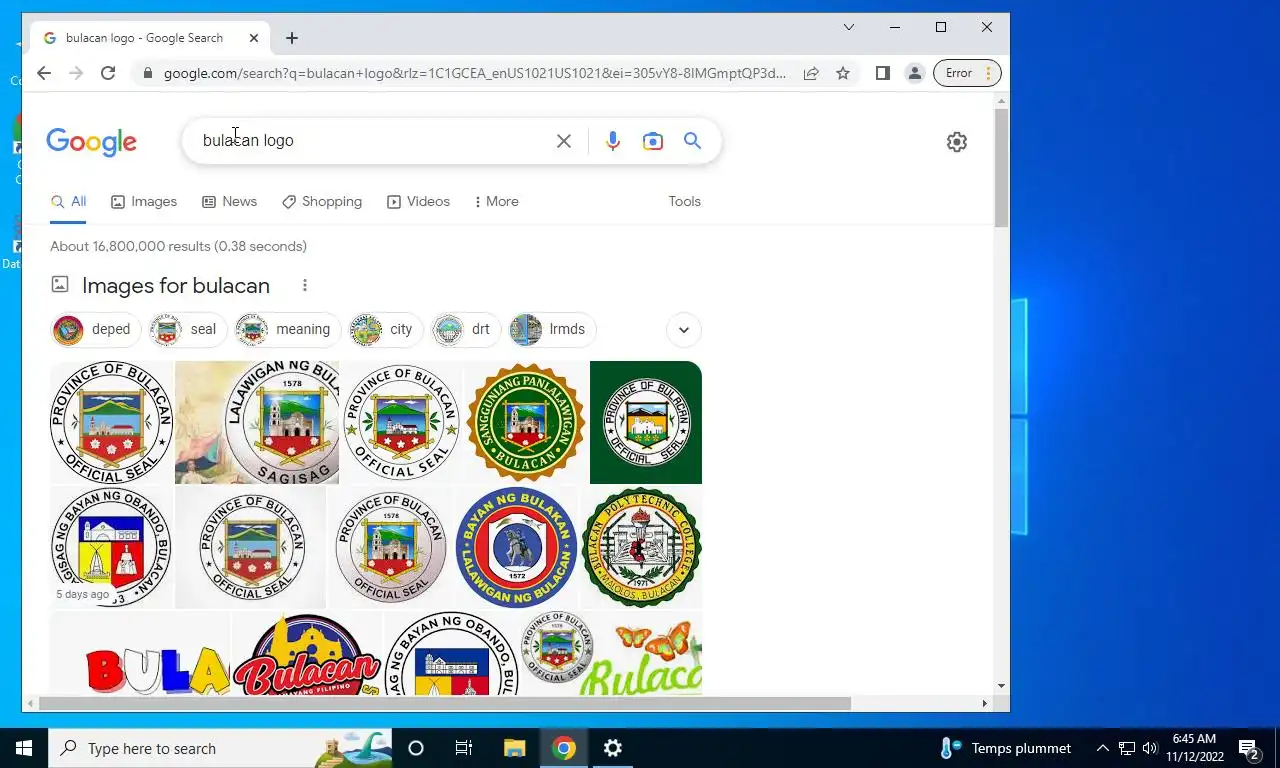Open the Temps plummet weather widget

point(1006,748)
